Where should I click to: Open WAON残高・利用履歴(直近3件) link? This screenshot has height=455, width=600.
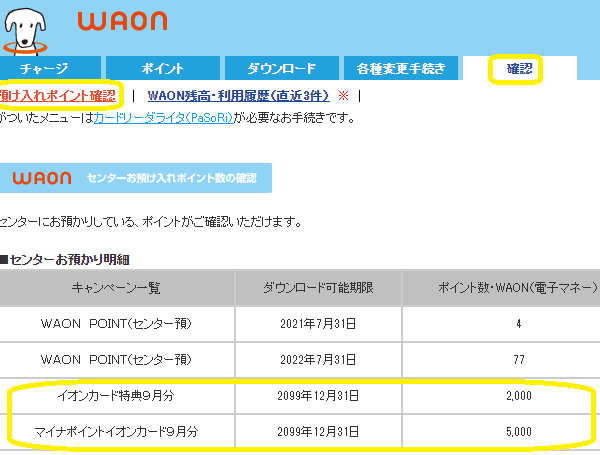click(238, 96)
